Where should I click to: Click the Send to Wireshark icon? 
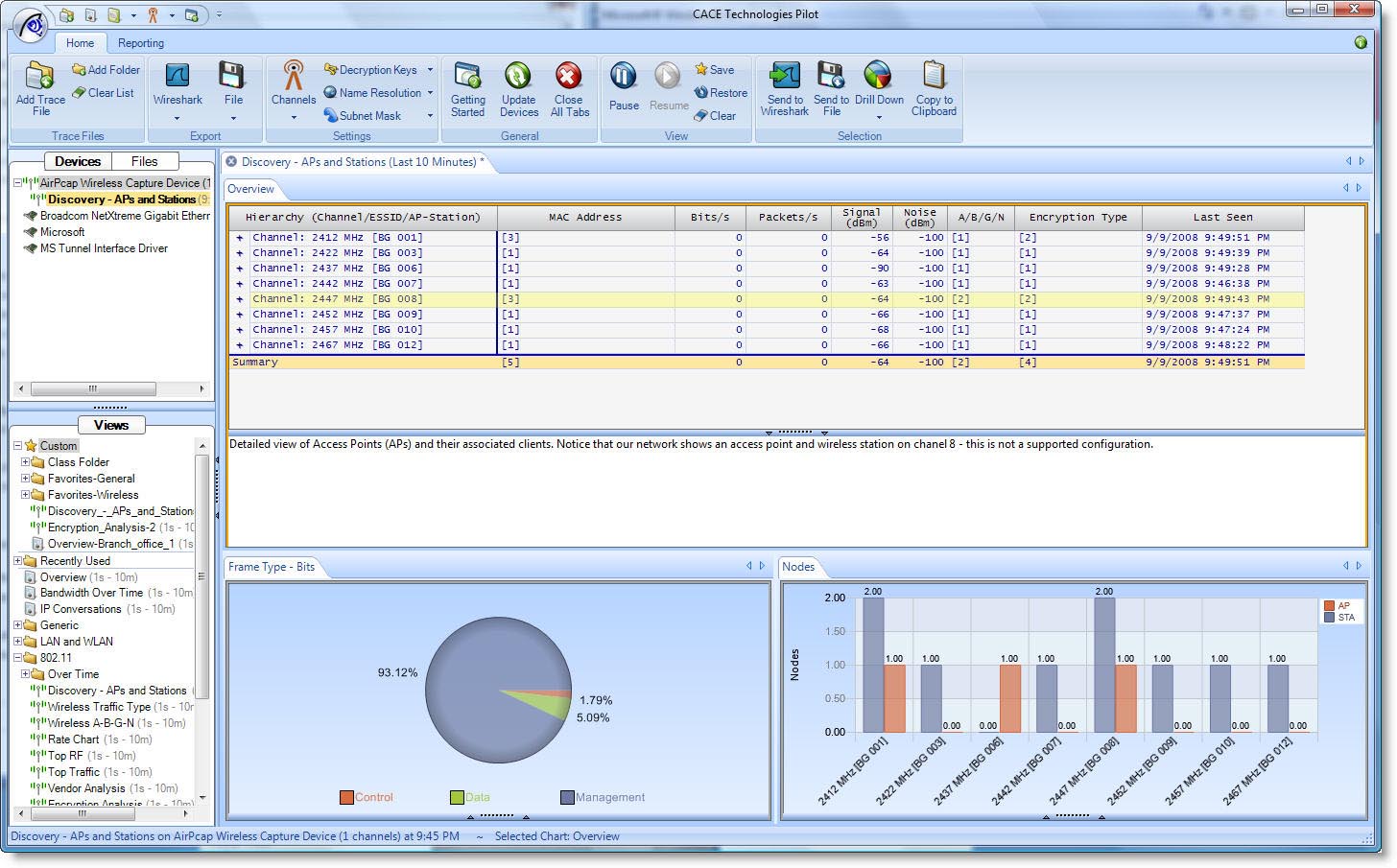[785, 75]
